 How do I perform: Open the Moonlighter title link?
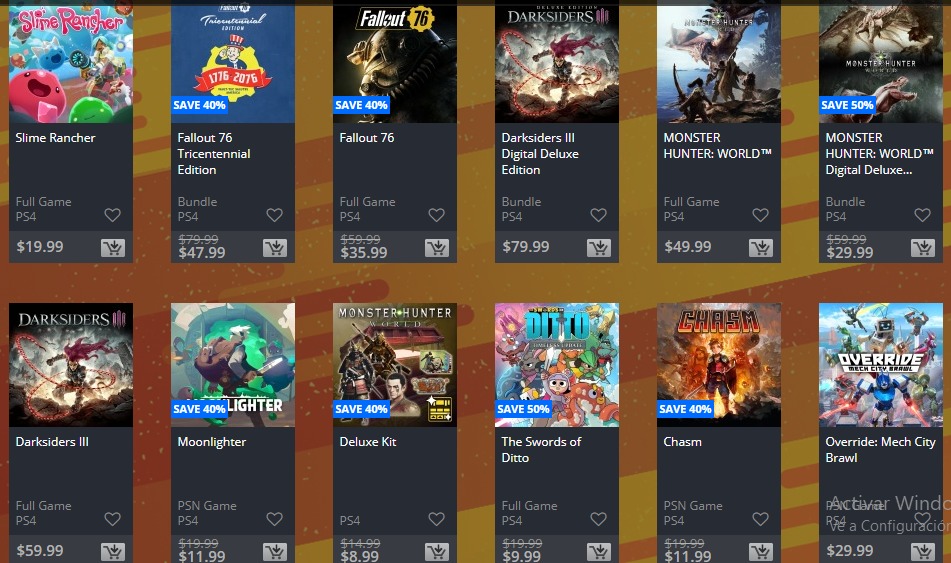212,442
